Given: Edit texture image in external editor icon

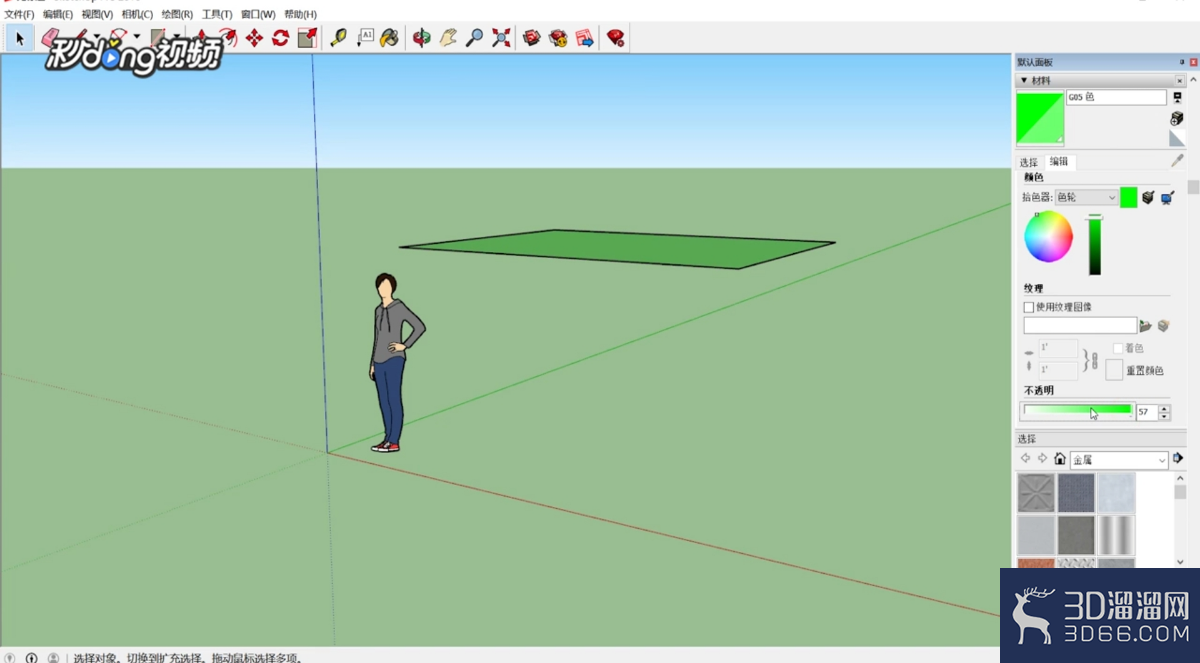Looking at the screenshot, I should 1164,326.
